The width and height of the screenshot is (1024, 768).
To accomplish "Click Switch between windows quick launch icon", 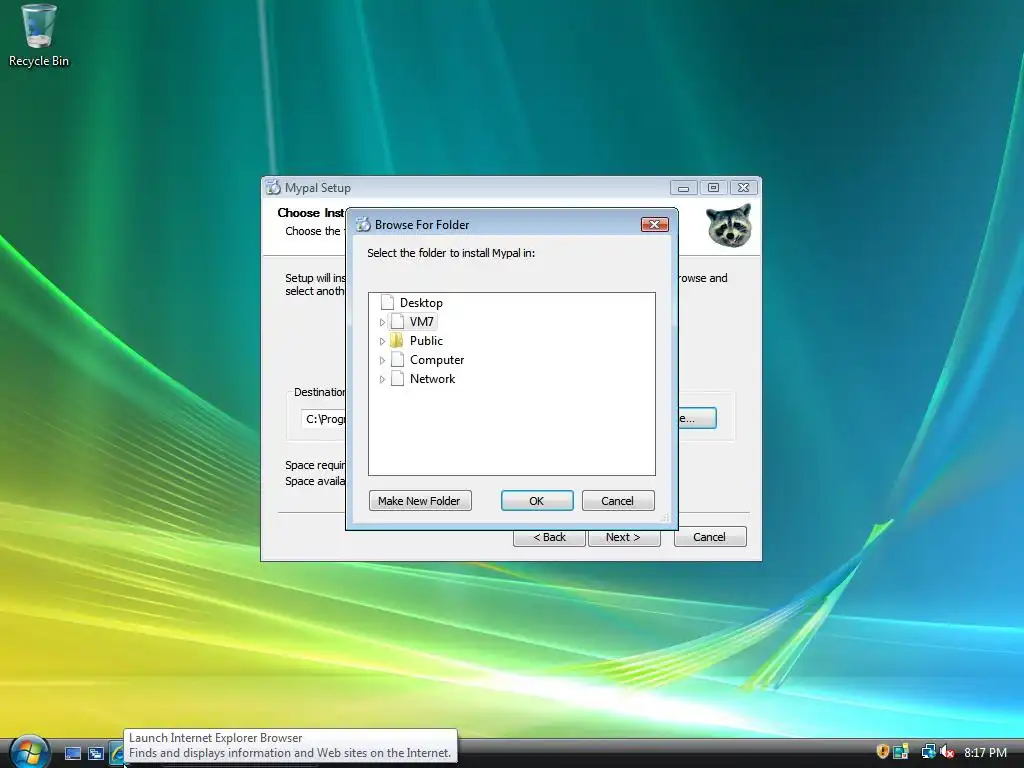I will (x=96, y=753).
